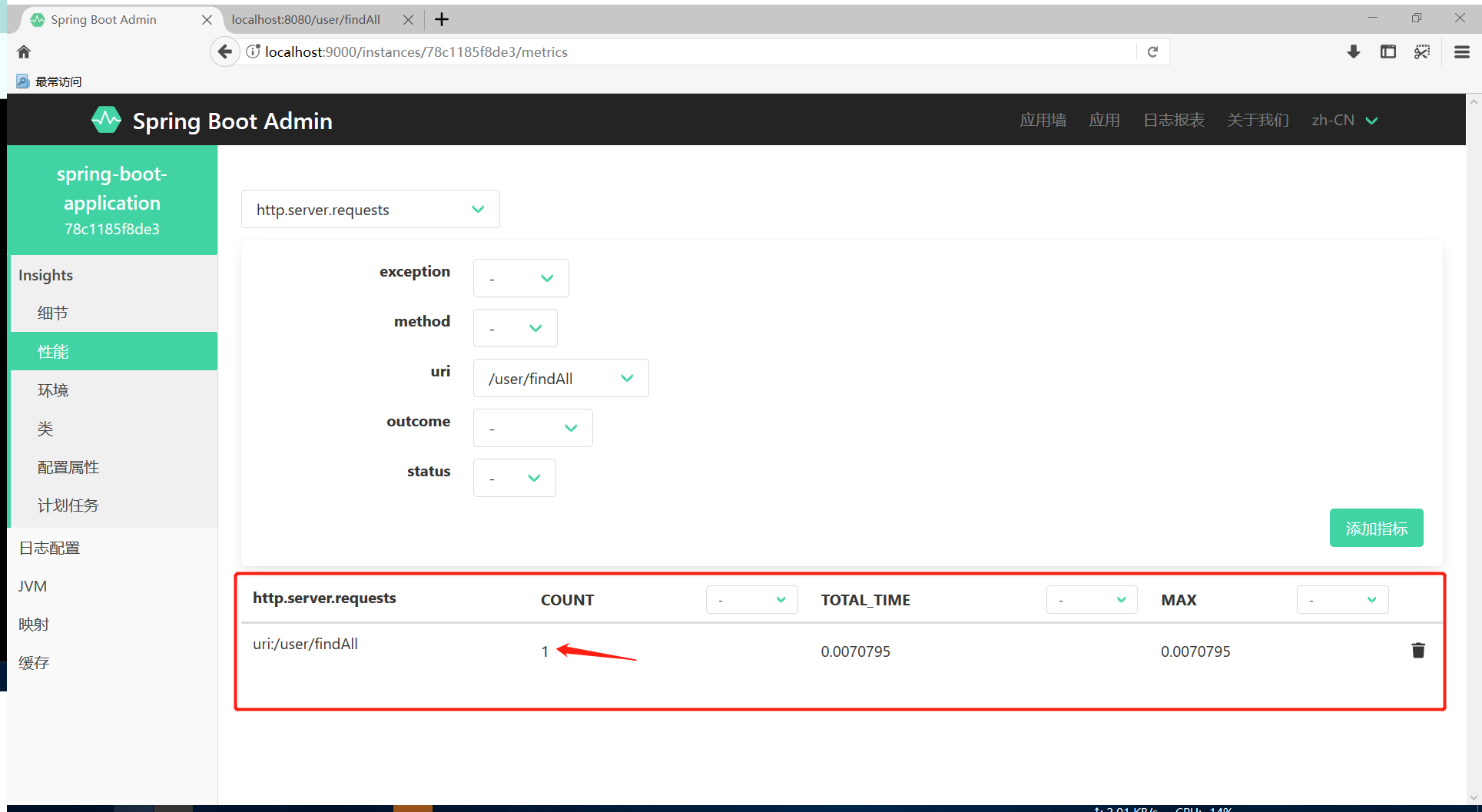Click the browser home icon
Viewport: 1482px width, 812px height.
[x=24, y=51]
